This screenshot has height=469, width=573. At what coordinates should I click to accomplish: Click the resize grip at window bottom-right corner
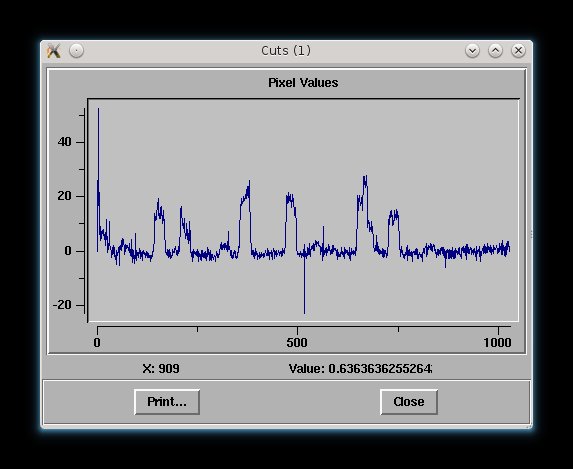tap(529, 426)
